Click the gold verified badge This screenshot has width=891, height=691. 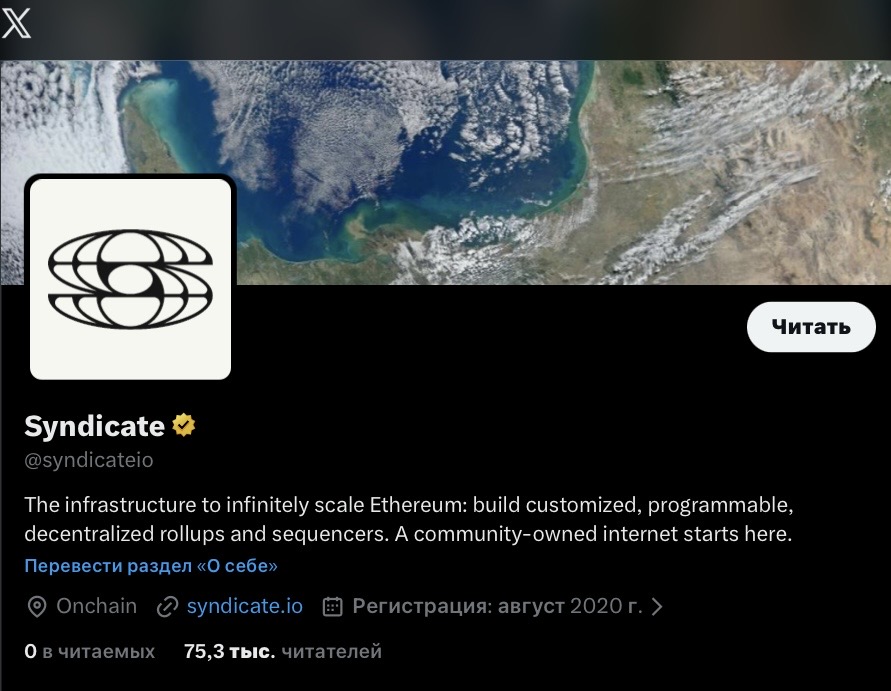point(184,426)
